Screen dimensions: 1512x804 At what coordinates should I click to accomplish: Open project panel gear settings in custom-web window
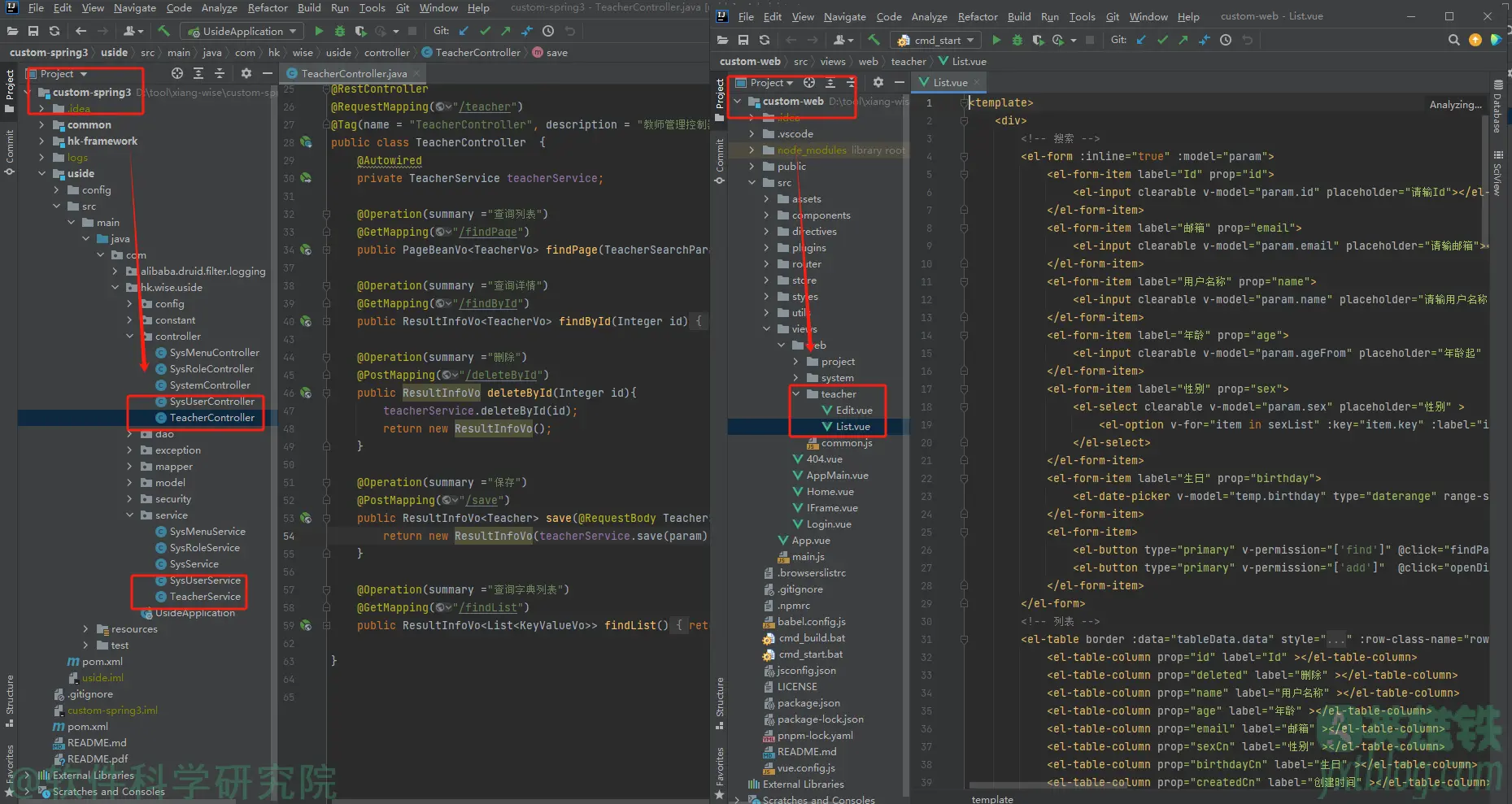click(878, 82)
